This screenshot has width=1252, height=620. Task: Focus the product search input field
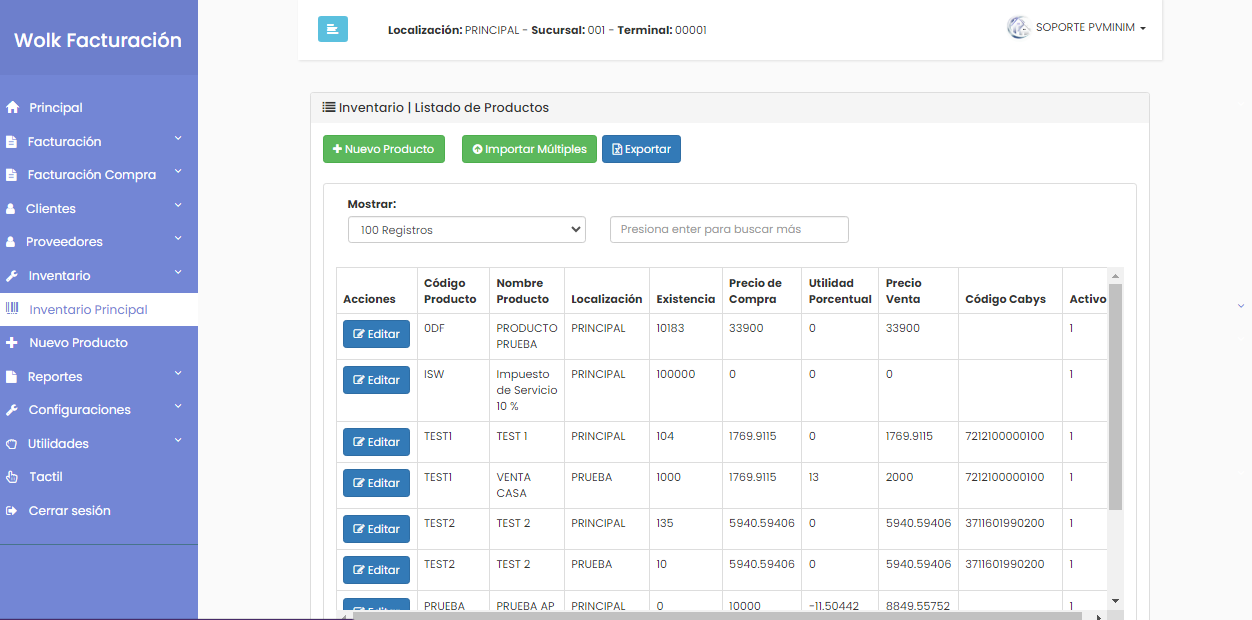(729, 229)
